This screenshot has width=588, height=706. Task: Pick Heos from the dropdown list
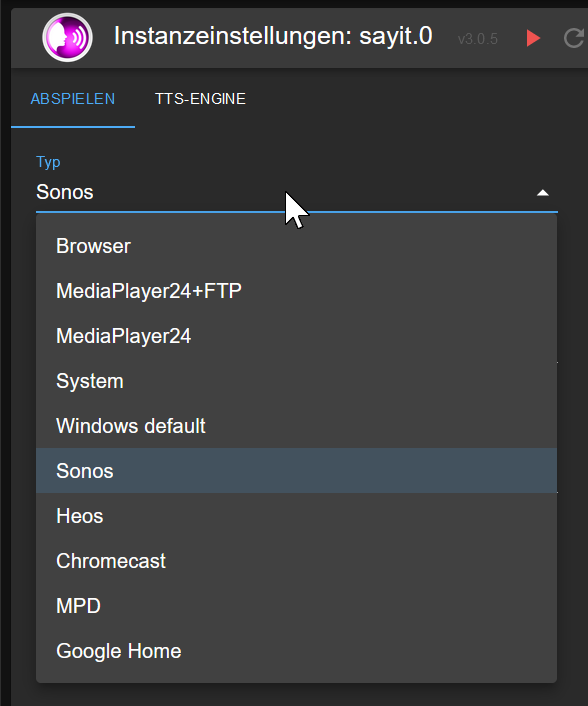(x=296, y=516)
